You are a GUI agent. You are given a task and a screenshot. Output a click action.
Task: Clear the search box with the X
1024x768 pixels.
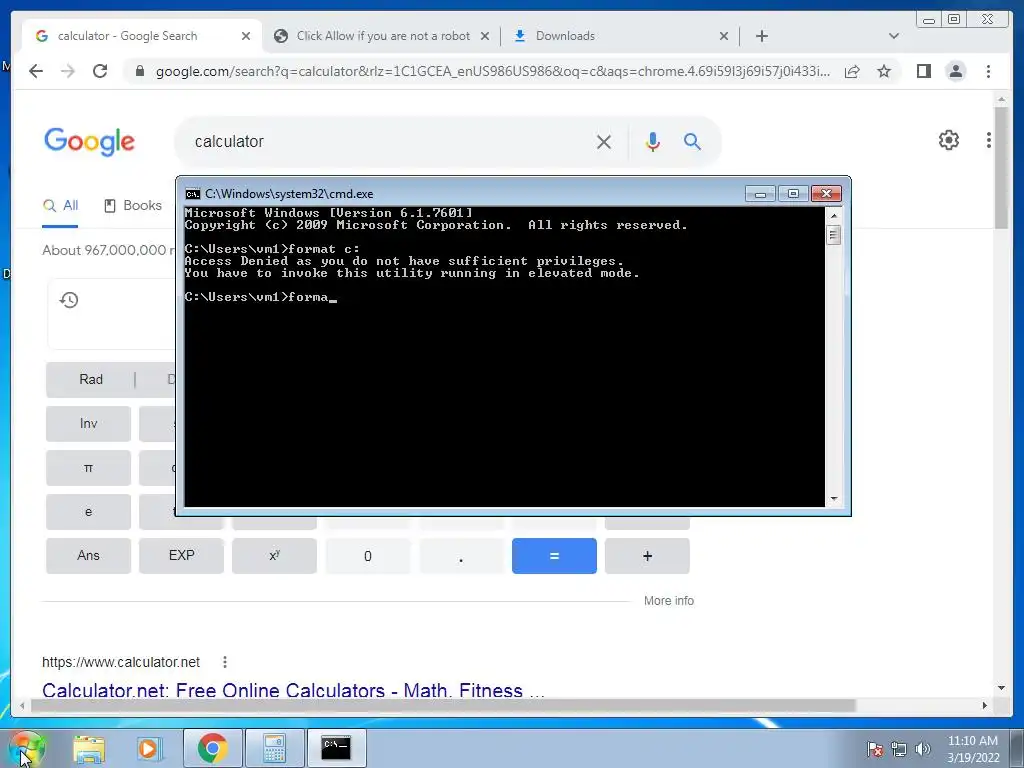point(603,142)
